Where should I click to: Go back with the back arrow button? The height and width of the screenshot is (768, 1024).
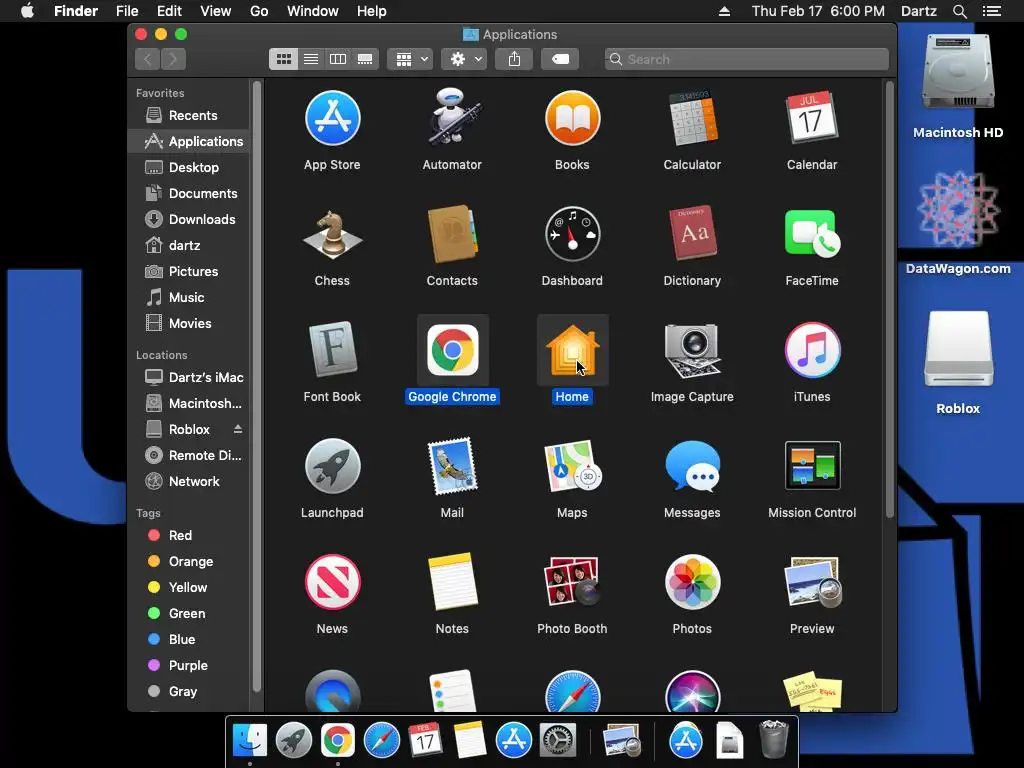(148, 59)
